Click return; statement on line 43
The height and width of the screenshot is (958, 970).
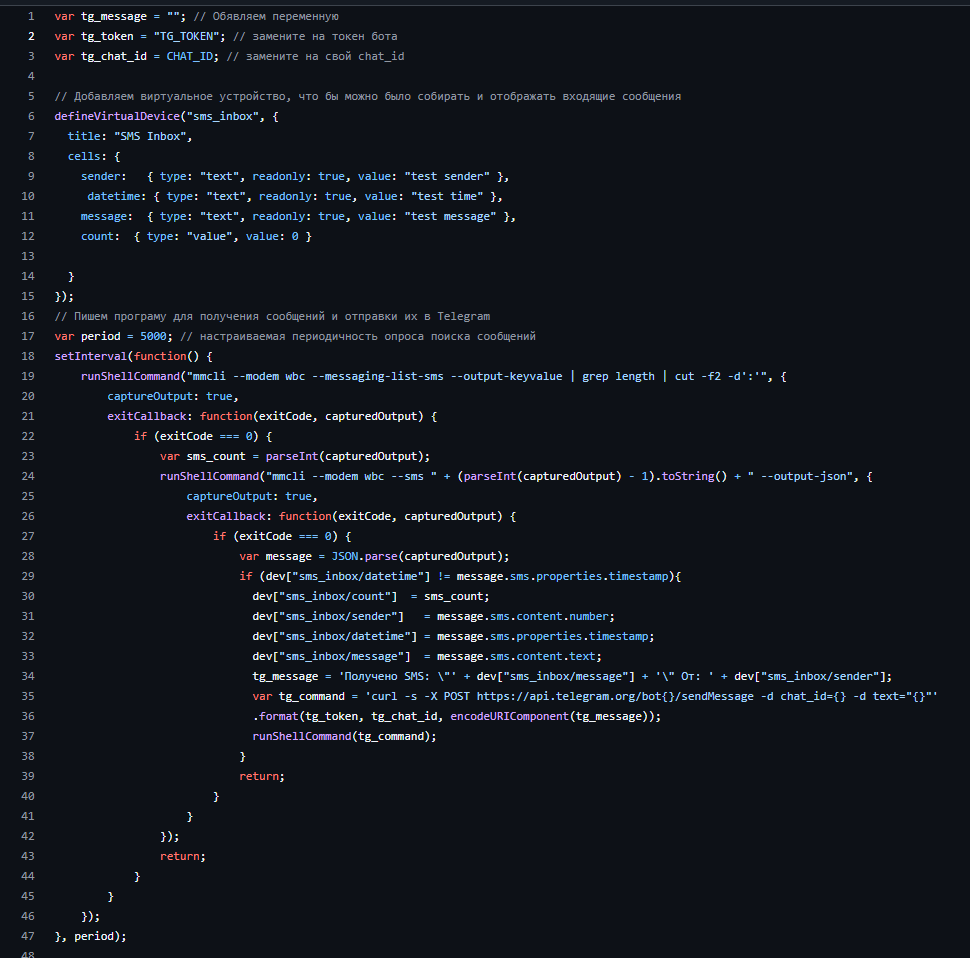[182, 857]
